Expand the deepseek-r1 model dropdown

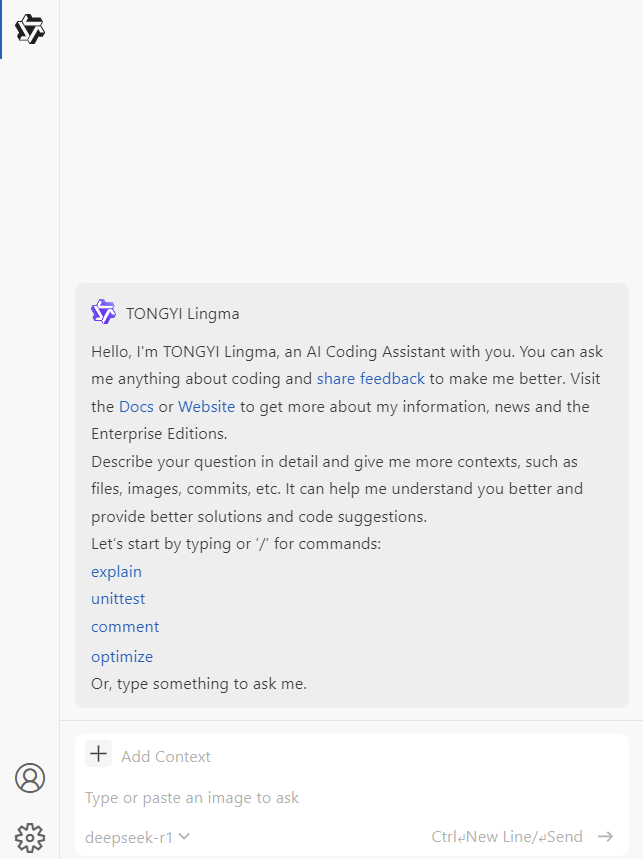138,837
